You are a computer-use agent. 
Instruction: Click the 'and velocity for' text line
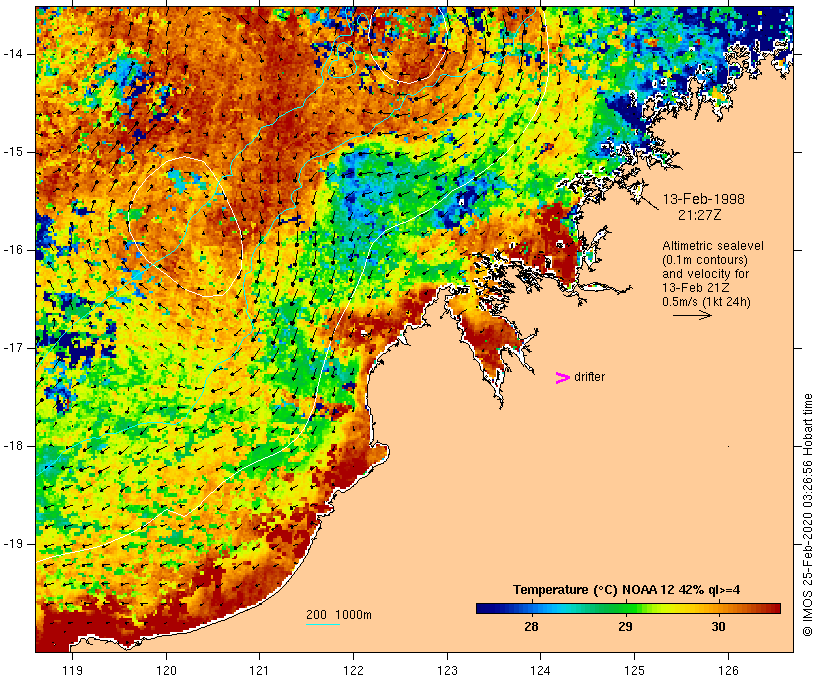coord(705,274)
